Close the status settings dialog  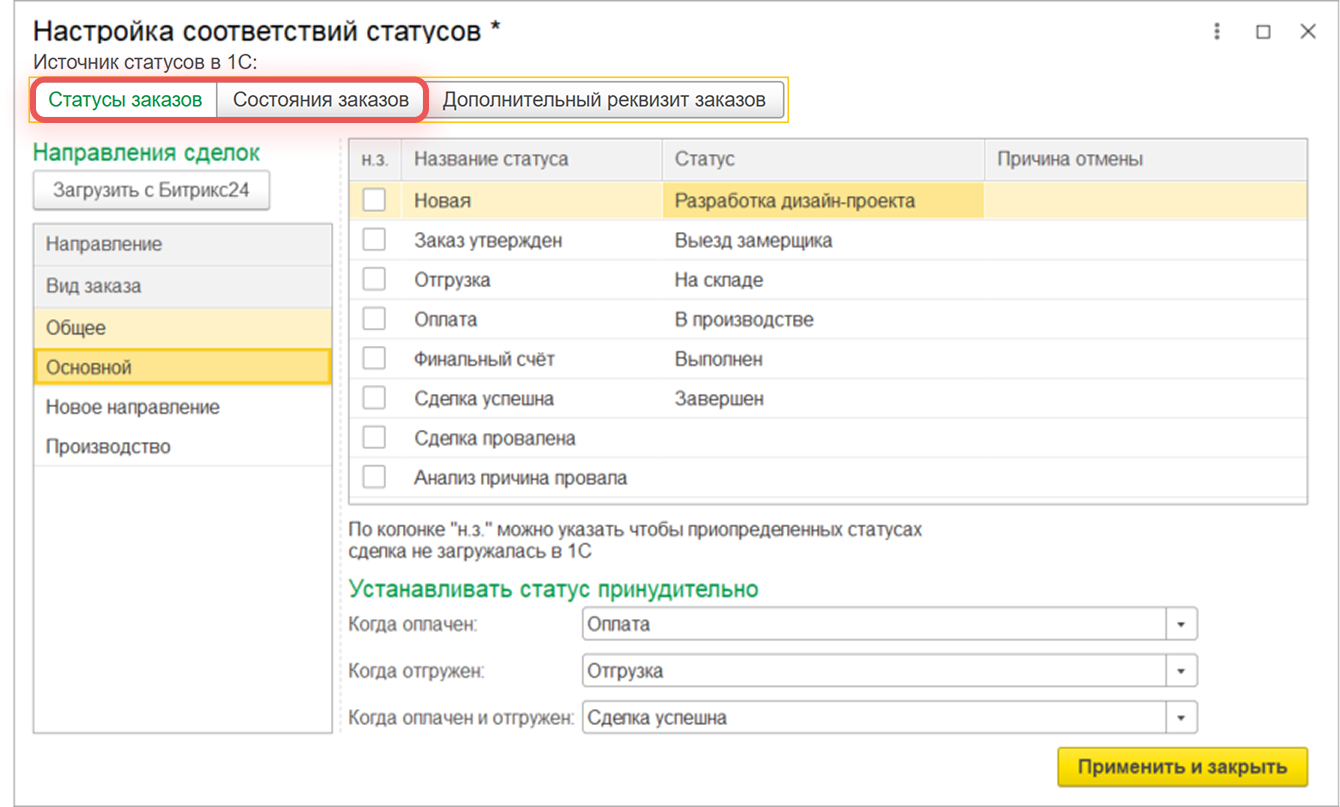pos(1307,31)
